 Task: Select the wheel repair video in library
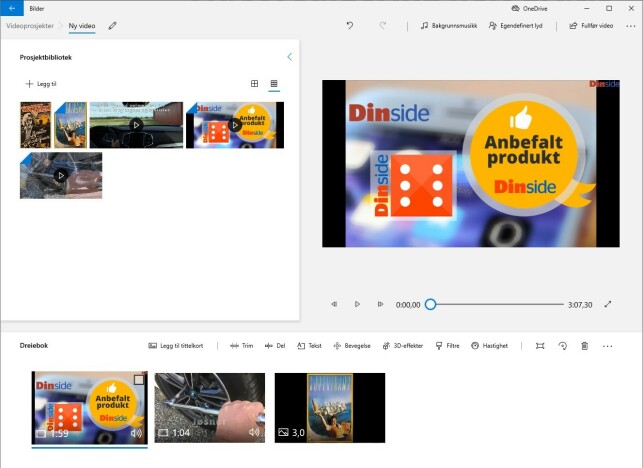tap(61, 176)
